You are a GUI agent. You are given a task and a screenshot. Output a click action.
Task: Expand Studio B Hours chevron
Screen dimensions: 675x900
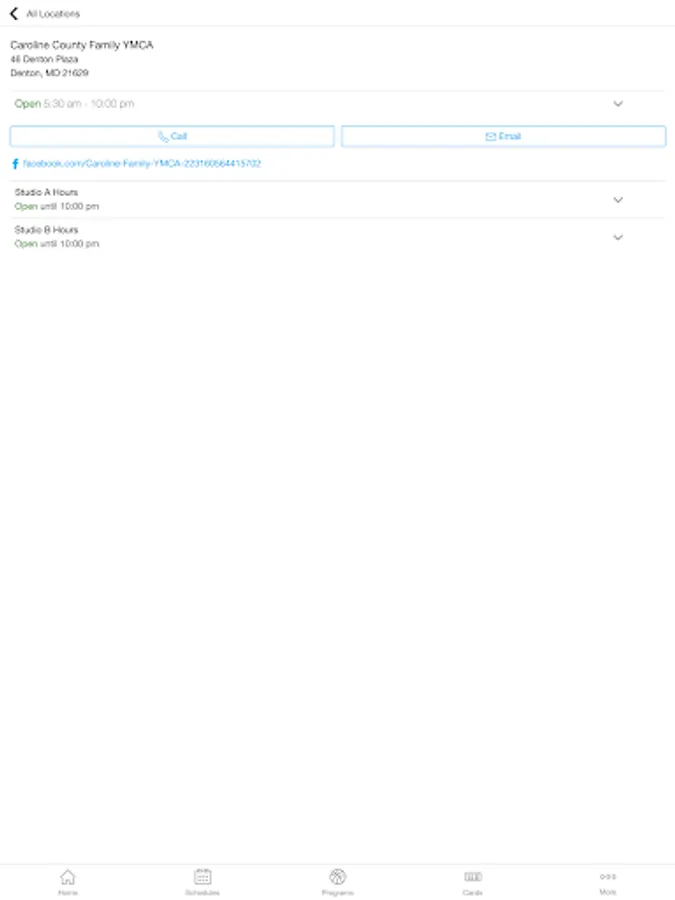(618, 237)
